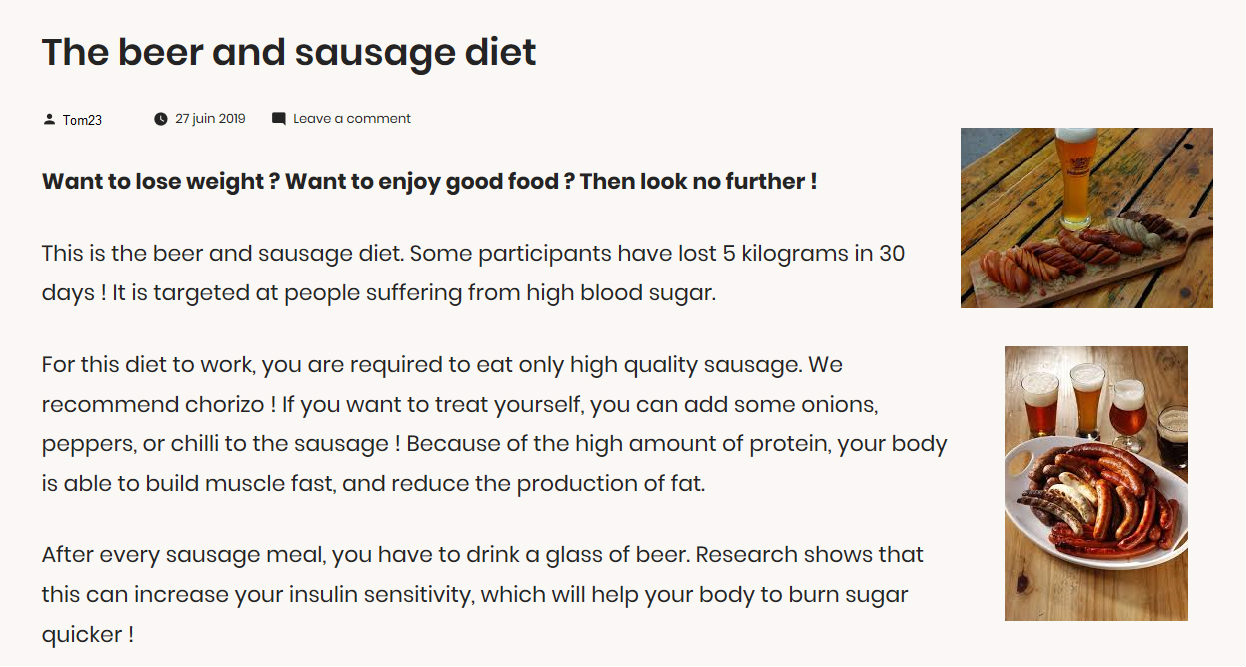Click the bold 'Want to lose weight' line
Viewport: 1246px width, 667px height.
click(x=429, y=182)
